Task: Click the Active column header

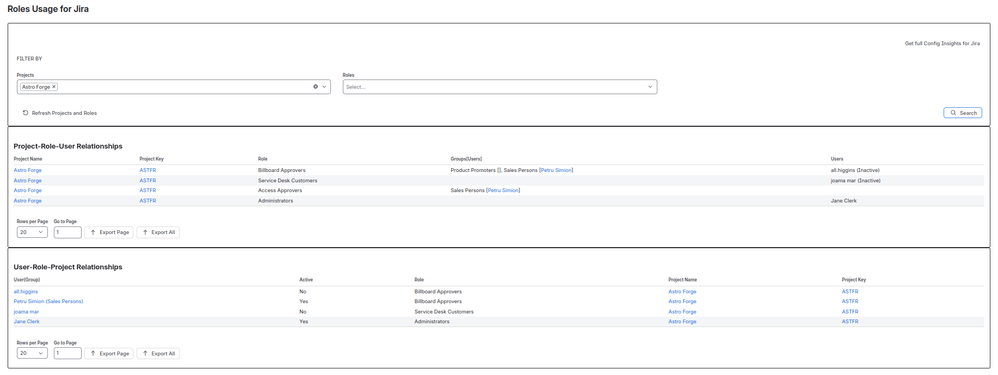Action: [306, 279]
